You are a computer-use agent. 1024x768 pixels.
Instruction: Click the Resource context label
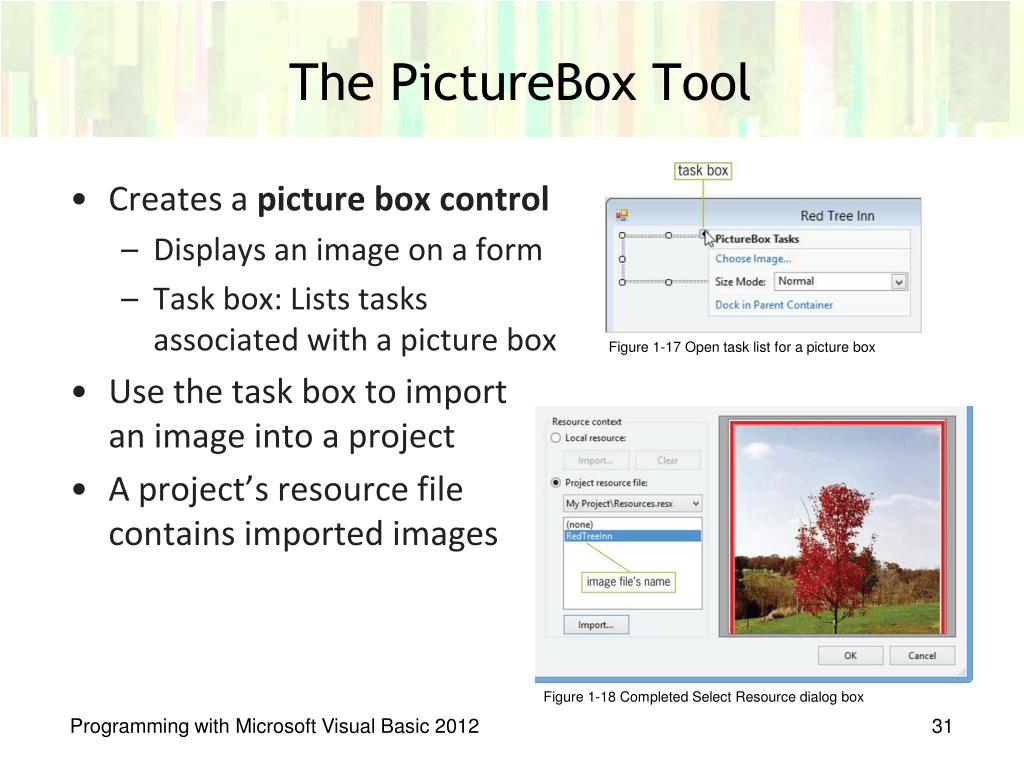coord(586,422)
